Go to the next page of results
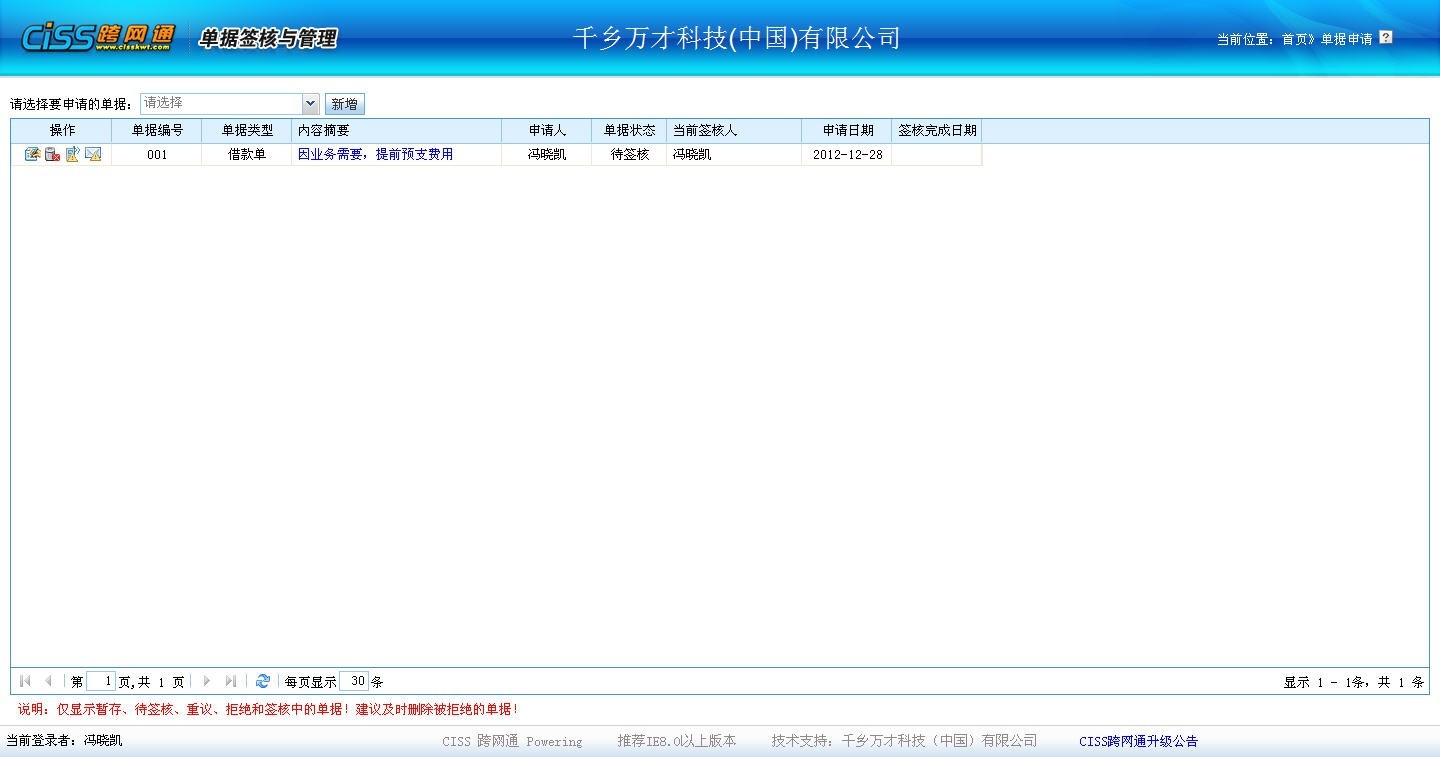Screen dimensions: 1440x757 [x=207, y=681]
